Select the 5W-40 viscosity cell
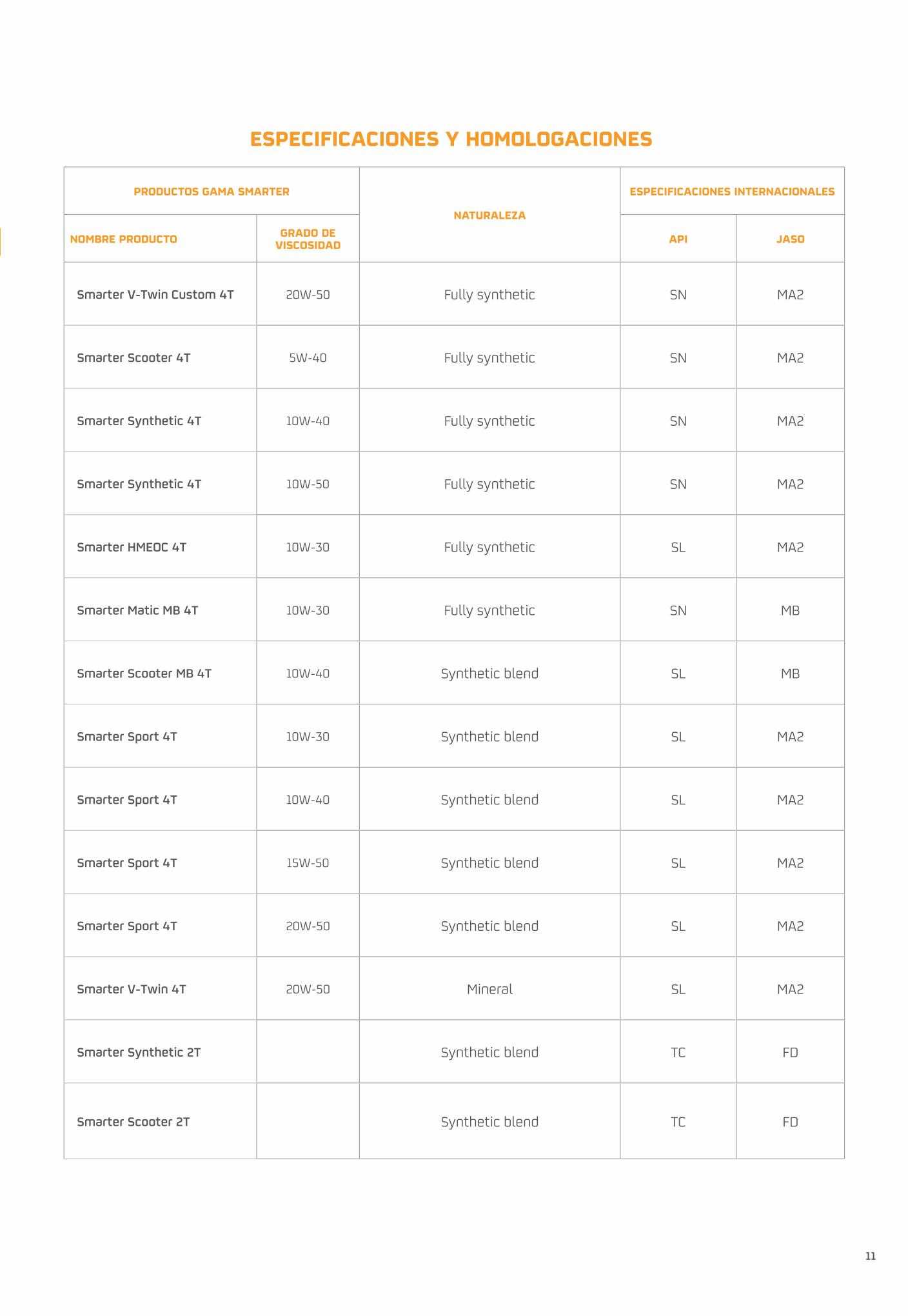Image resolution: width=908 pixels, height=1316 pixels. click(x=308, y=358)
